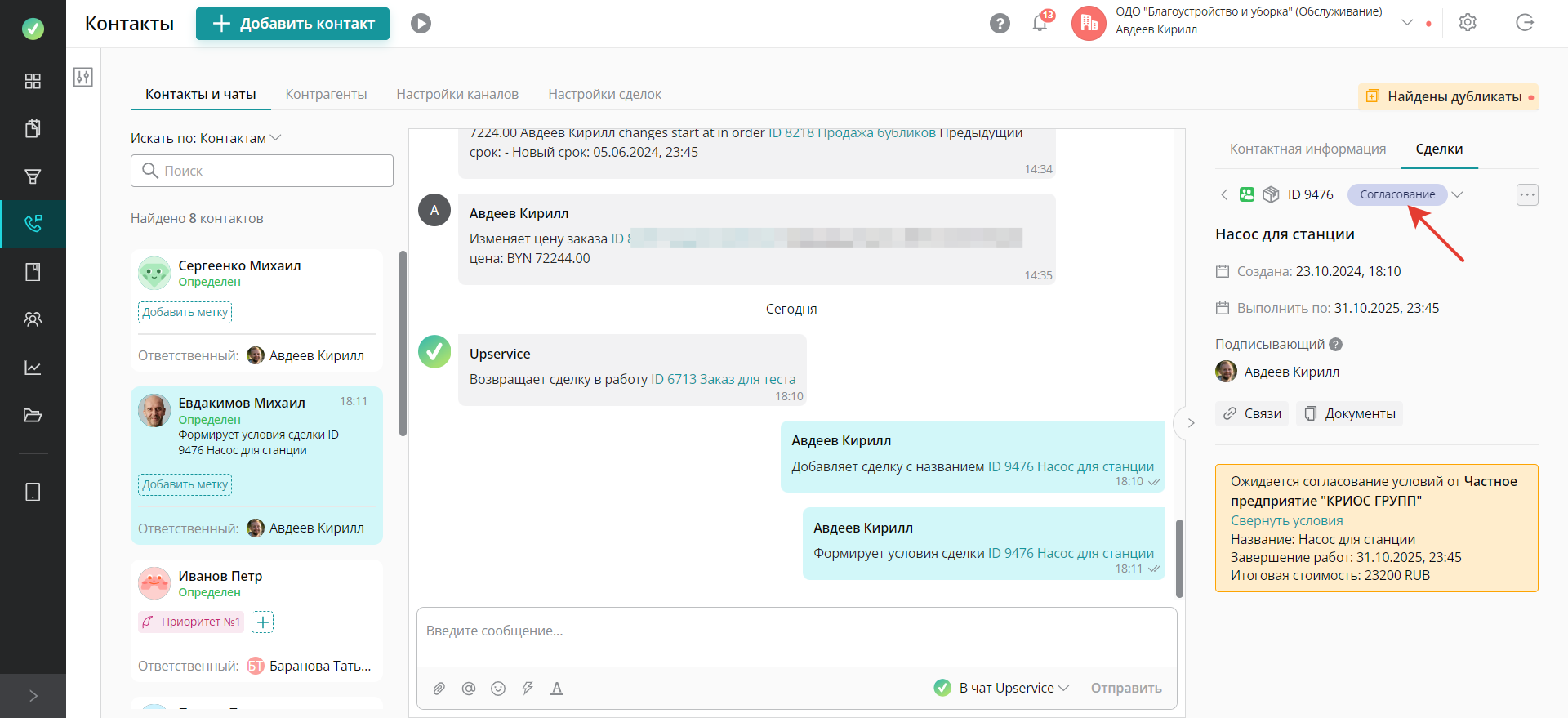1568x718 pixels.
Task: Click the lightning quick replies icon
Action: (x=528, y=689)
